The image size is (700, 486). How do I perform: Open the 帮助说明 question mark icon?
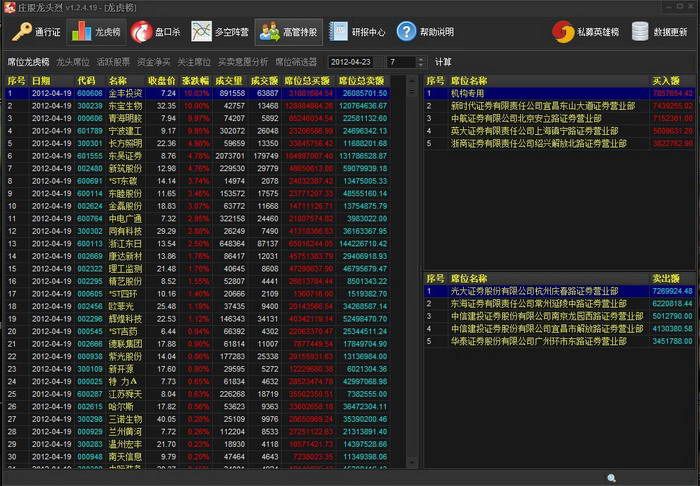406,32
